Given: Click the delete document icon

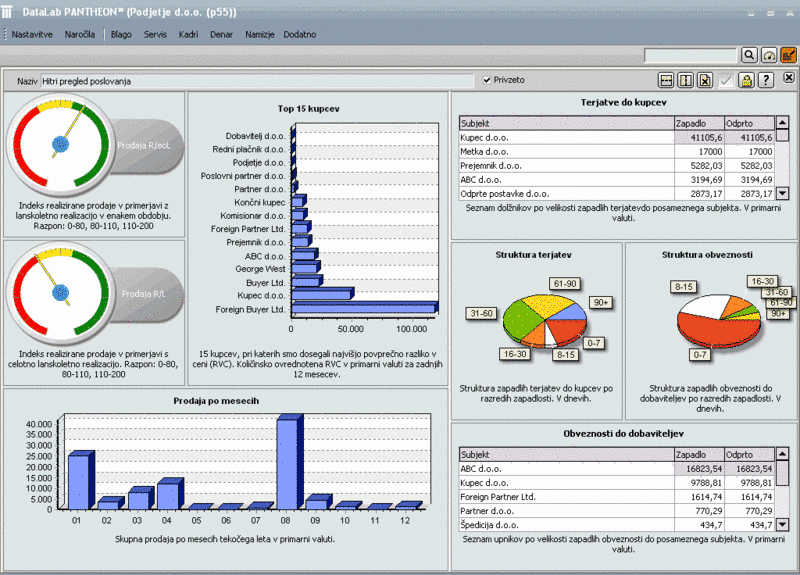Looking at the screenshot, I should coord(705,80).
